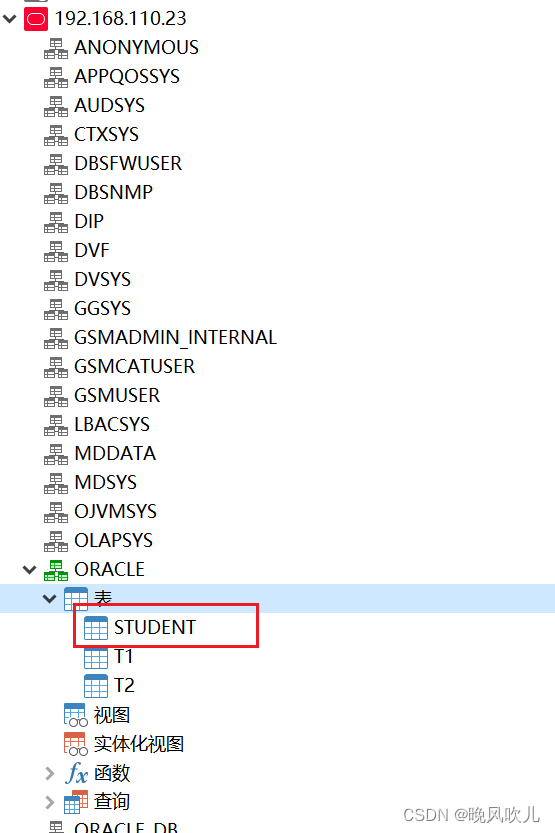Expand the 查询 queries node
The height and width of the screenshot is (833, 555).
pos(49,802)
